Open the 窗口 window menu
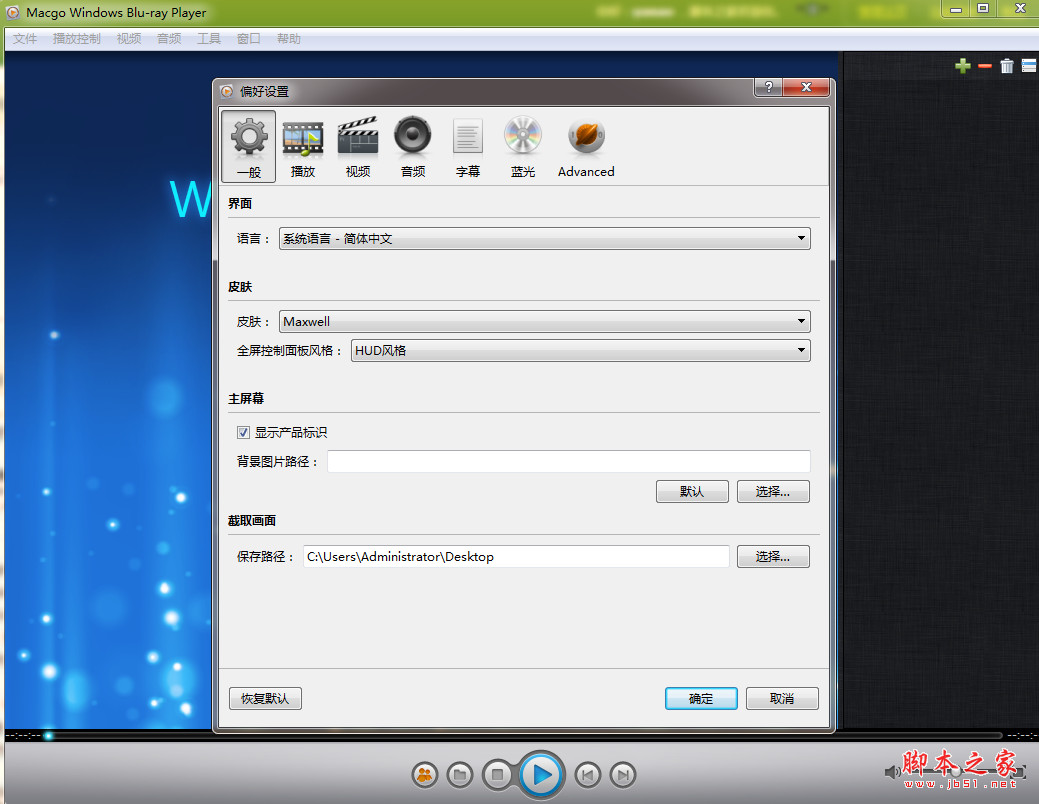The image size is (1039, 804). click(248, 39)
